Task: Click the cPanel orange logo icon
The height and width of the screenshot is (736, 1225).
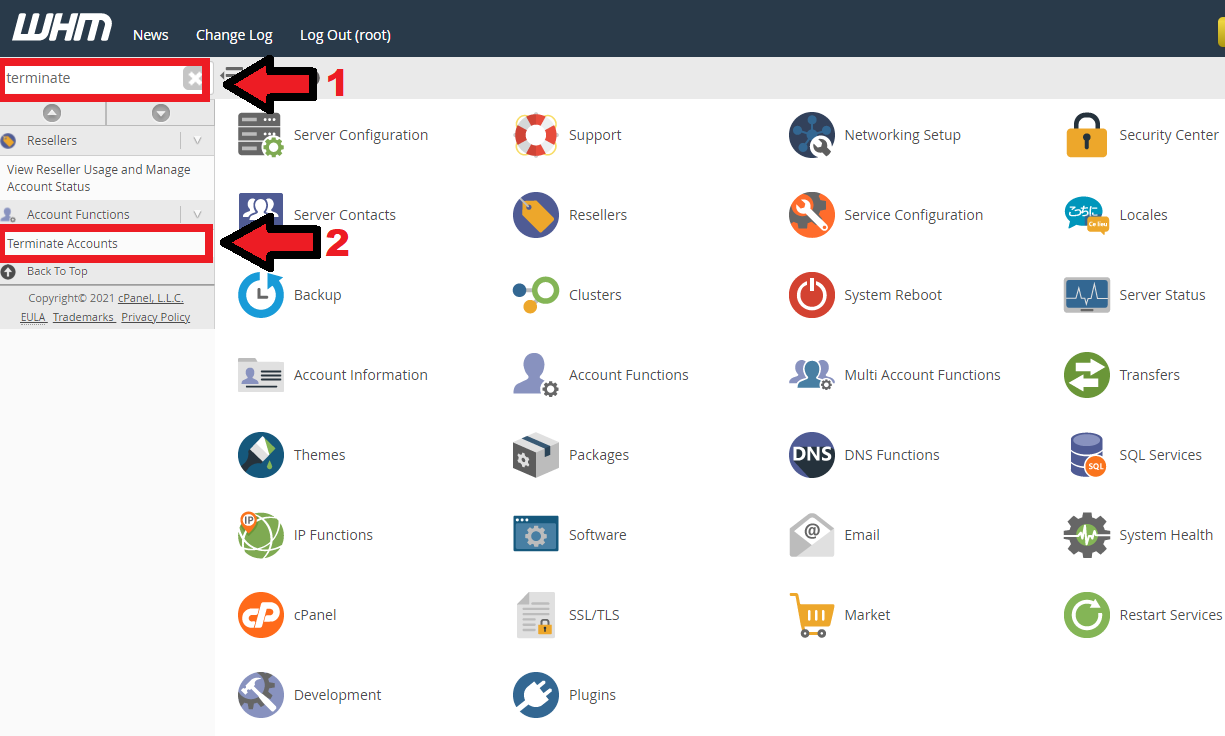Action: tap(260, 615)
